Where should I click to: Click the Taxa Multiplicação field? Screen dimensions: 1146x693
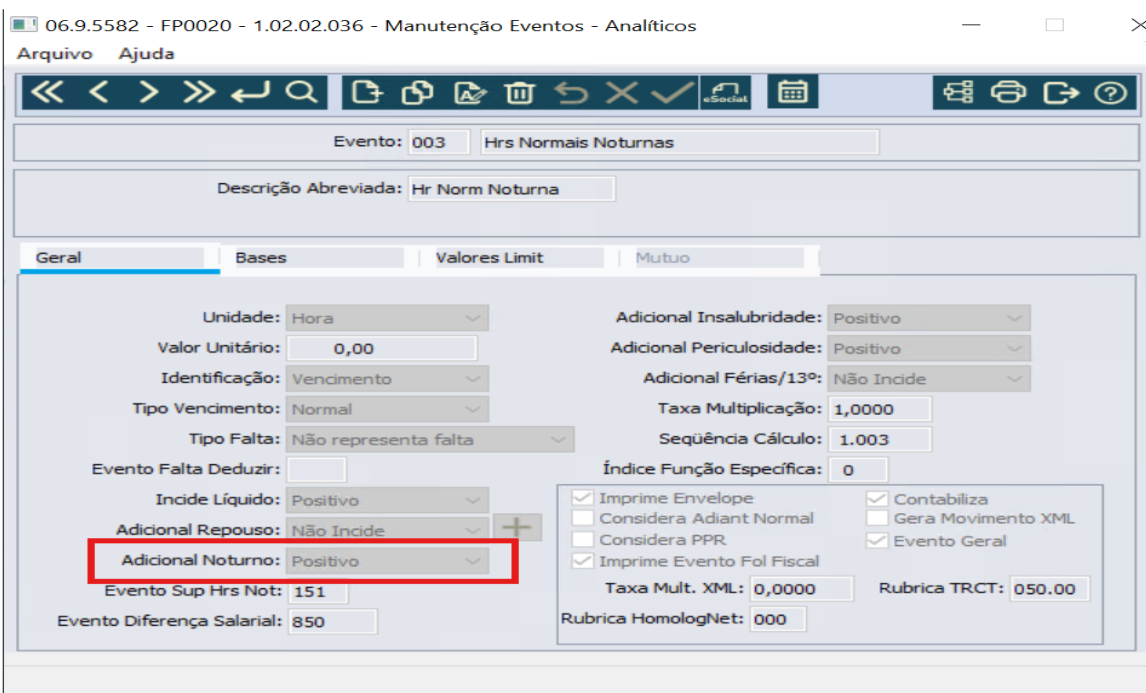pyautogui.click(x=880, y=409)
